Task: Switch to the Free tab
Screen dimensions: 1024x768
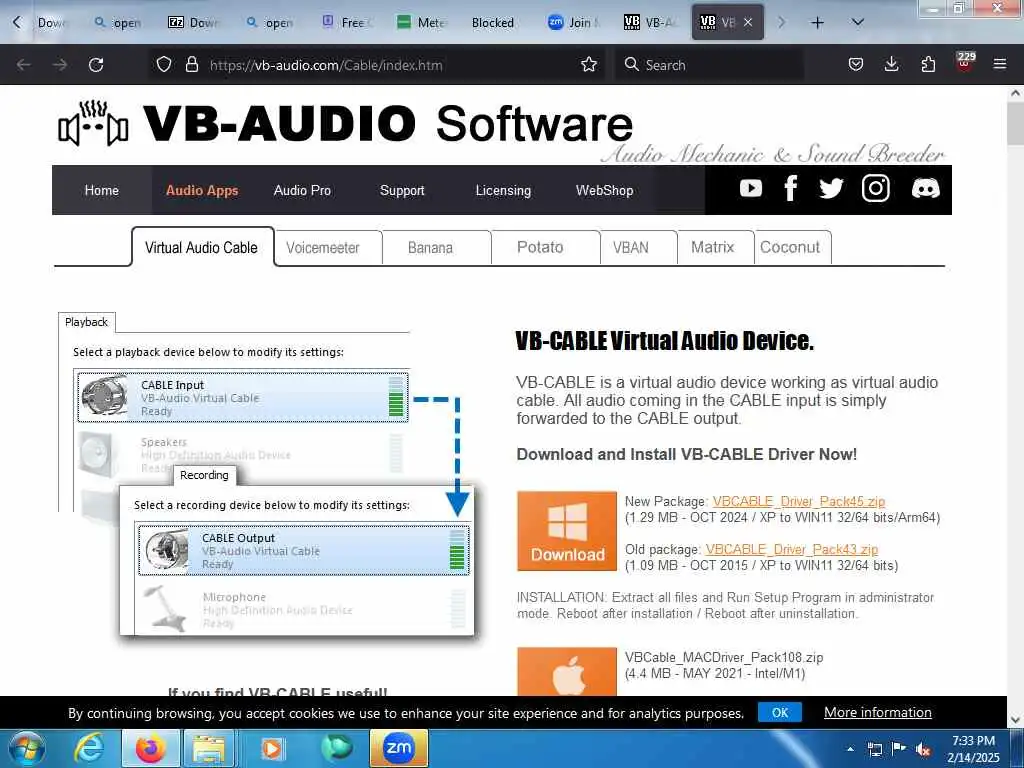Action: 347,23
